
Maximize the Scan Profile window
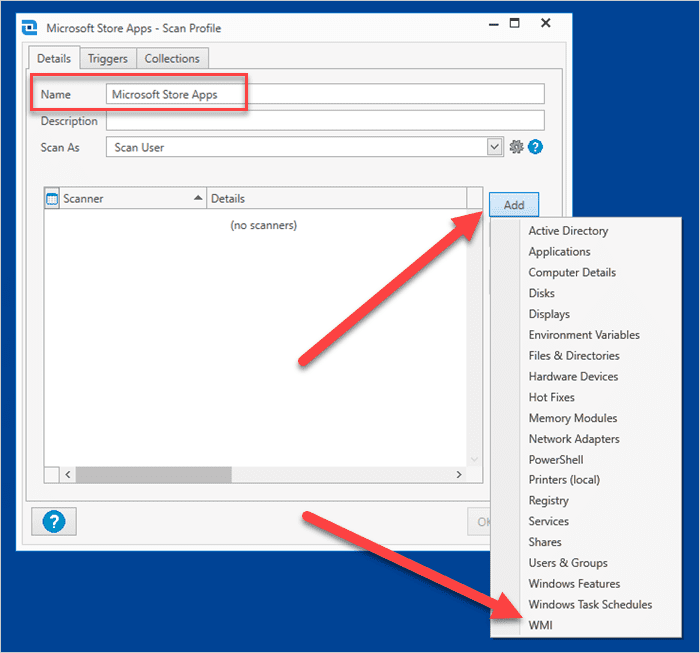[515, 23]
